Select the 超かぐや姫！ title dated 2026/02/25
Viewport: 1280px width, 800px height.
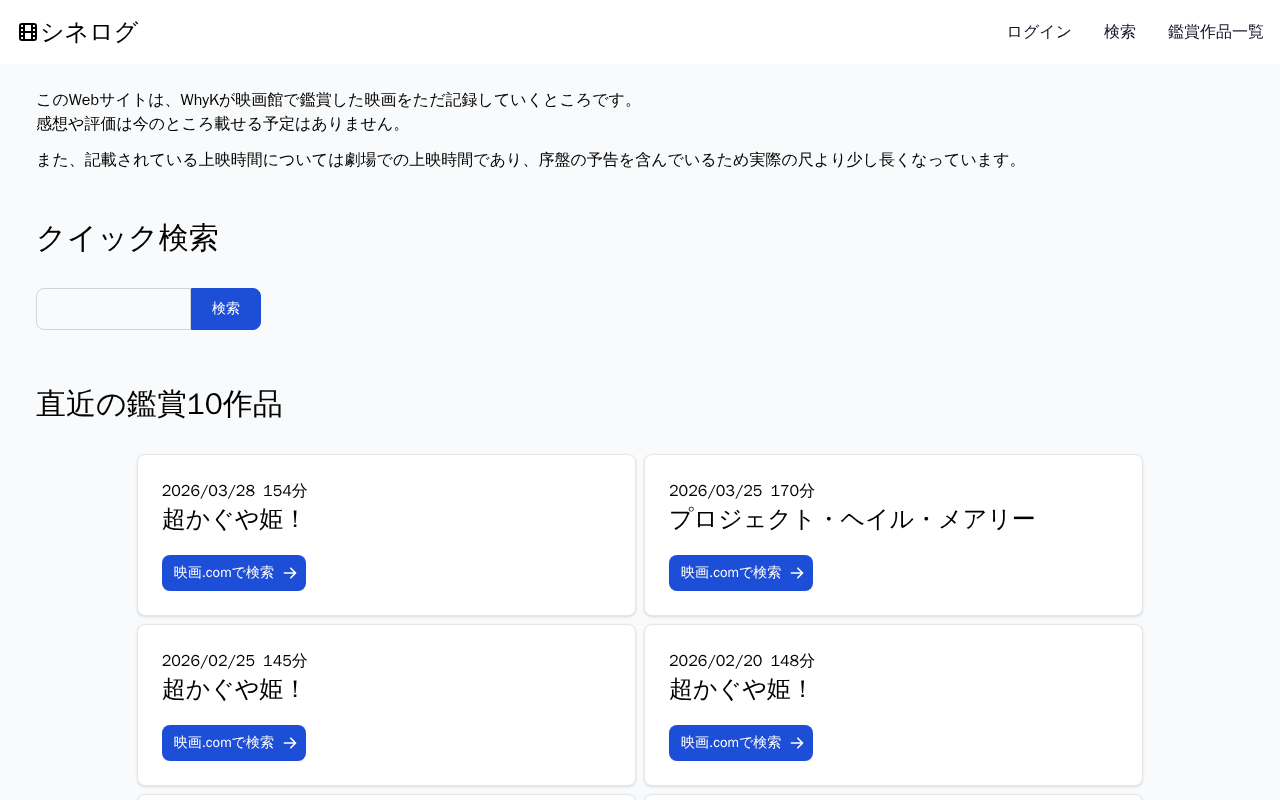[x=232, y=690]
